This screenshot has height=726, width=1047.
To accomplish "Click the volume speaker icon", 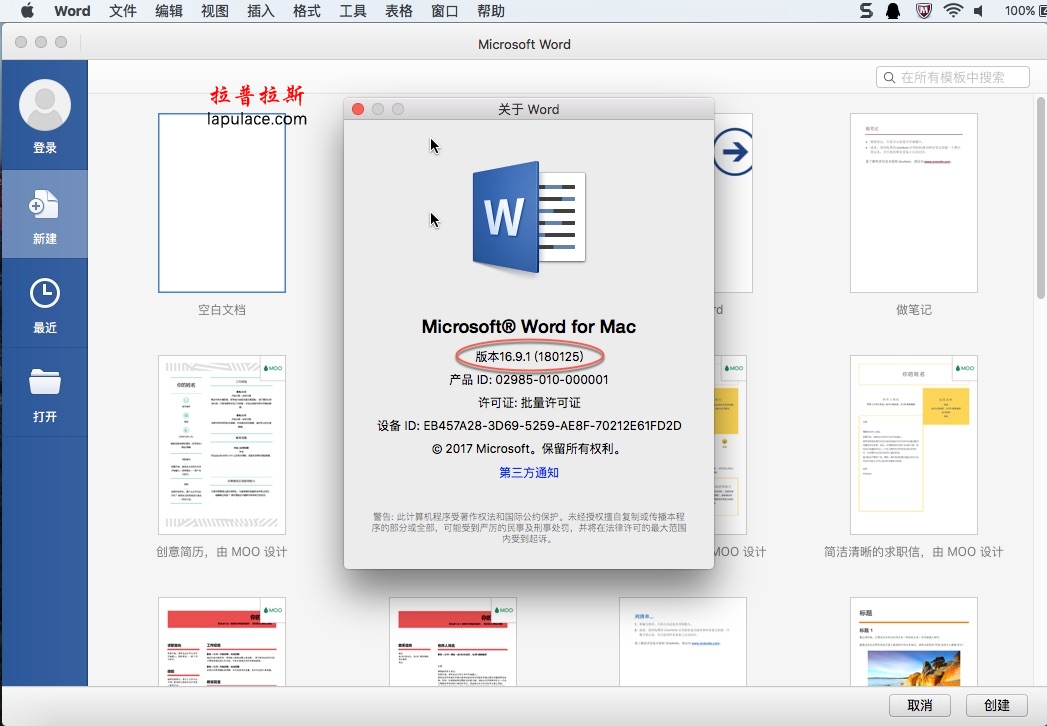I will (979, 11).
